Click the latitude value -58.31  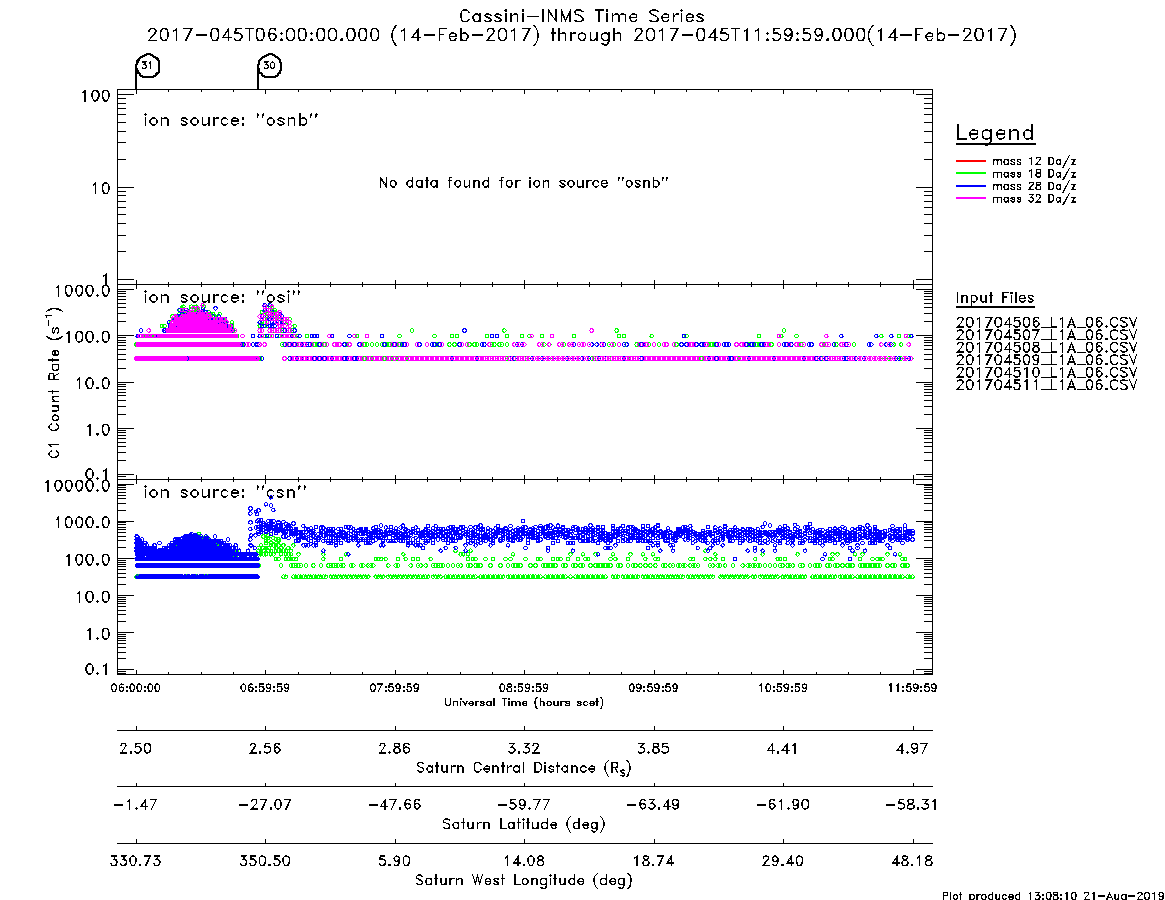[x=912, y=805]
